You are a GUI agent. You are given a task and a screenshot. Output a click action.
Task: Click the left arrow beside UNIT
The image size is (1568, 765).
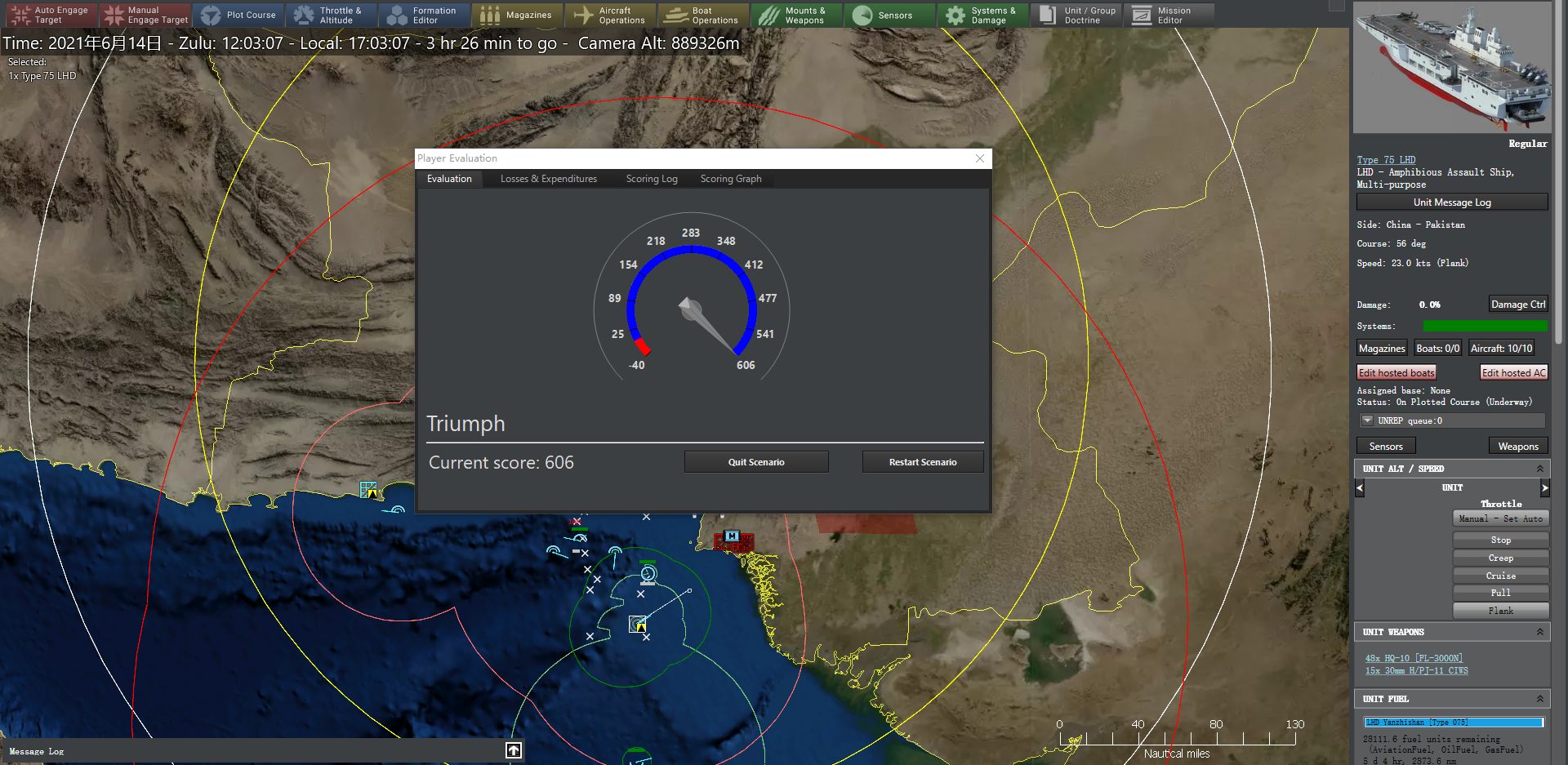tap(1360, 488)
